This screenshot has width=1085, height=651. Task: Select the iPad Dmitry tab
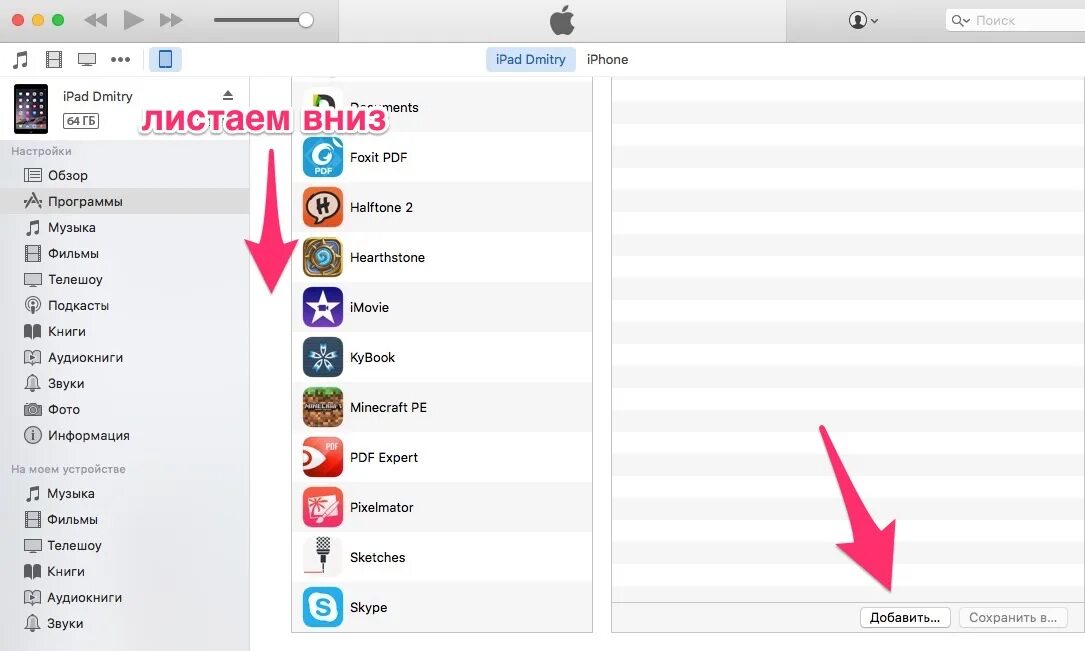pyautogui.click(x=531, y=59)
